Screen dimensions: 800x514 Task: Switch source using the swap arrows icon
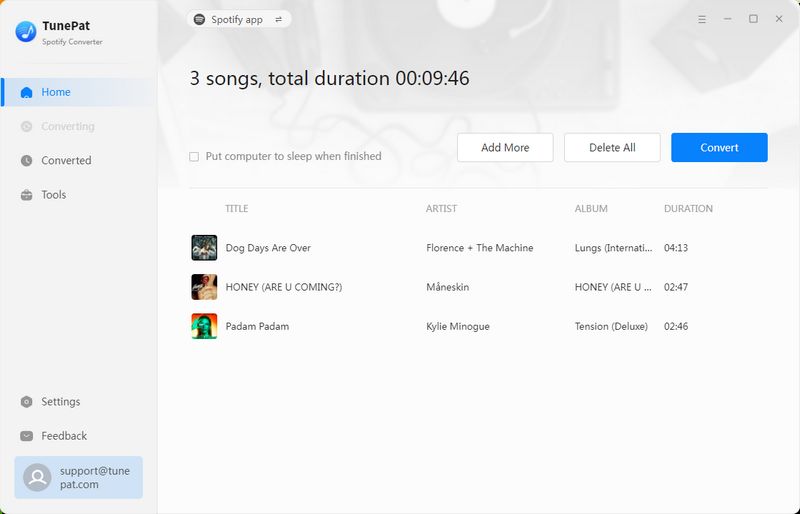[279, 19]
